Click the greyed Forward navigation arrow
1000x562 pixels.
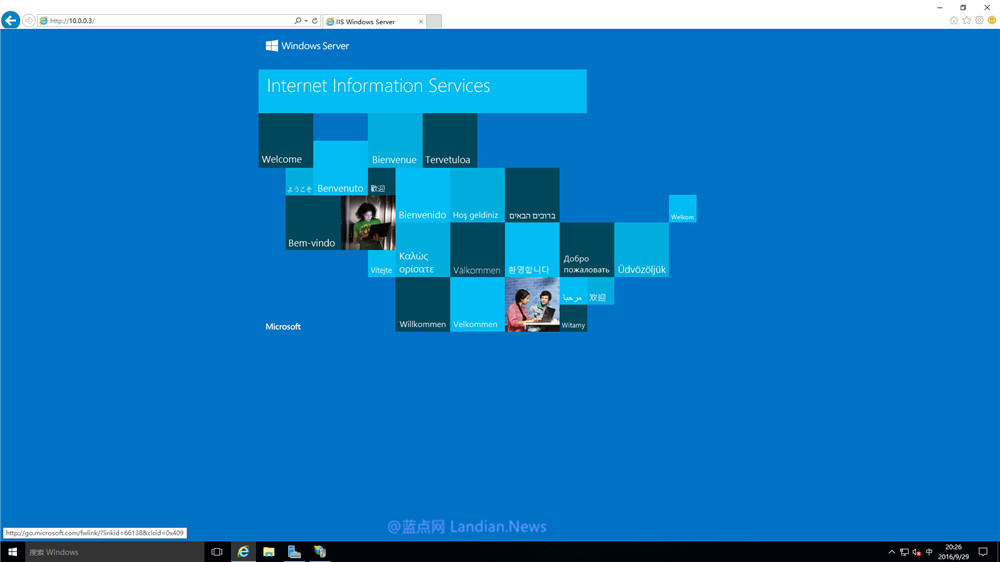(x=29, y=21)
